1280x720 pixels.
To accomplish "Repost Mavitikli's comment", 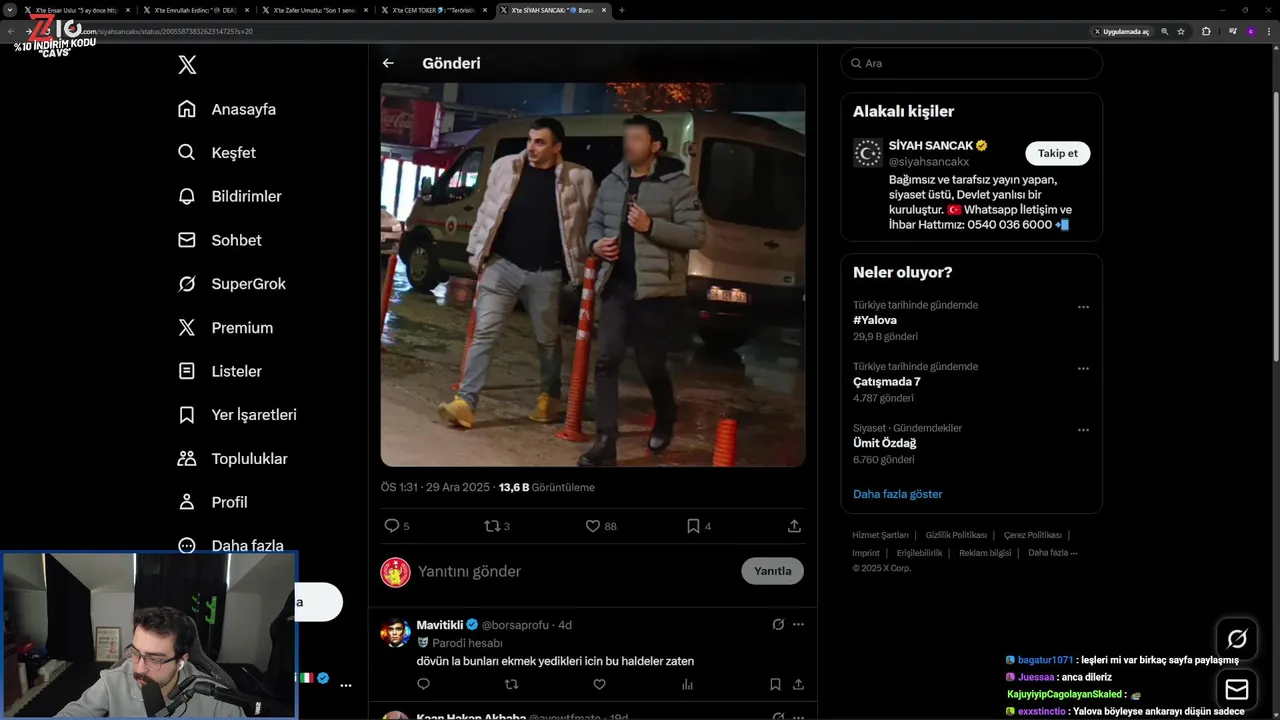I will tap(511, 685).
